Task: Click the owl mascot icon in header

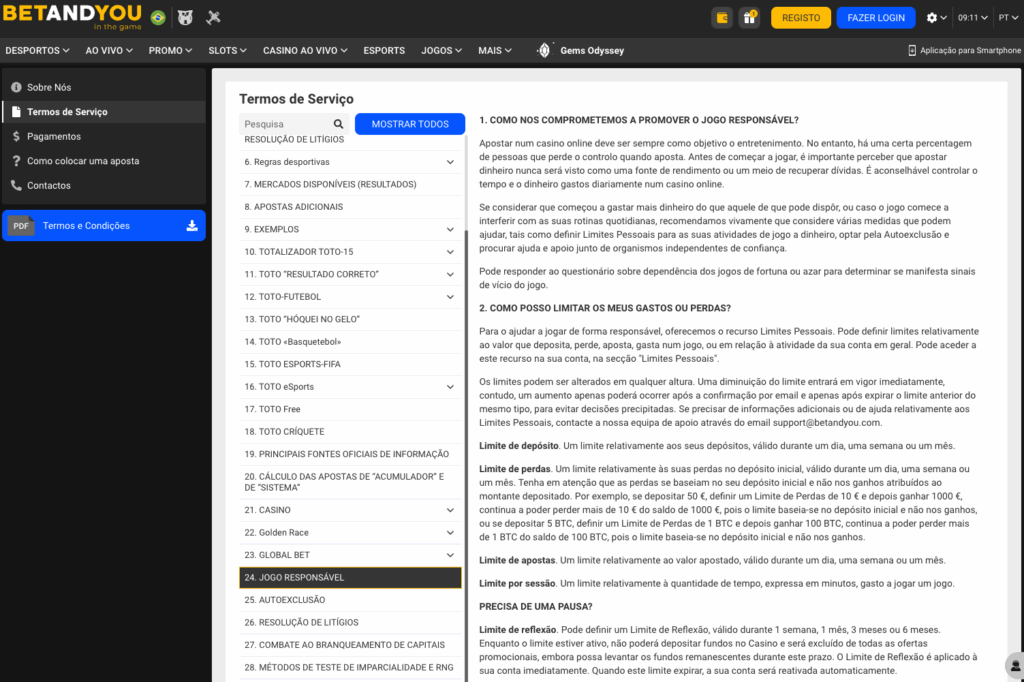Action: (185, 18)
